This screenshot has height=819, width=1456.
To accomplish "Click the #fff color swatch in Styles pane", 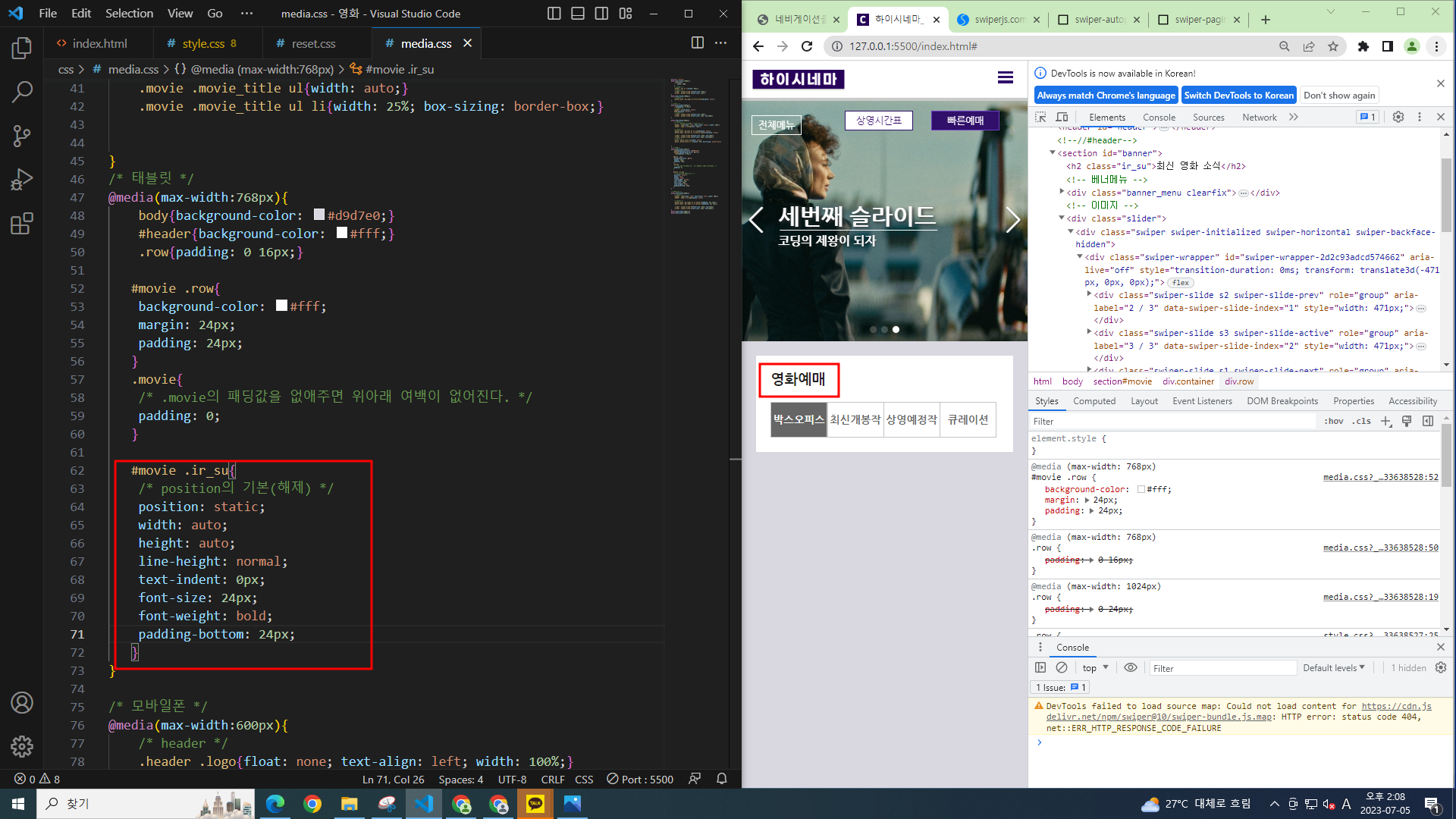I will pyautogui.click(x=1141, y=489).
